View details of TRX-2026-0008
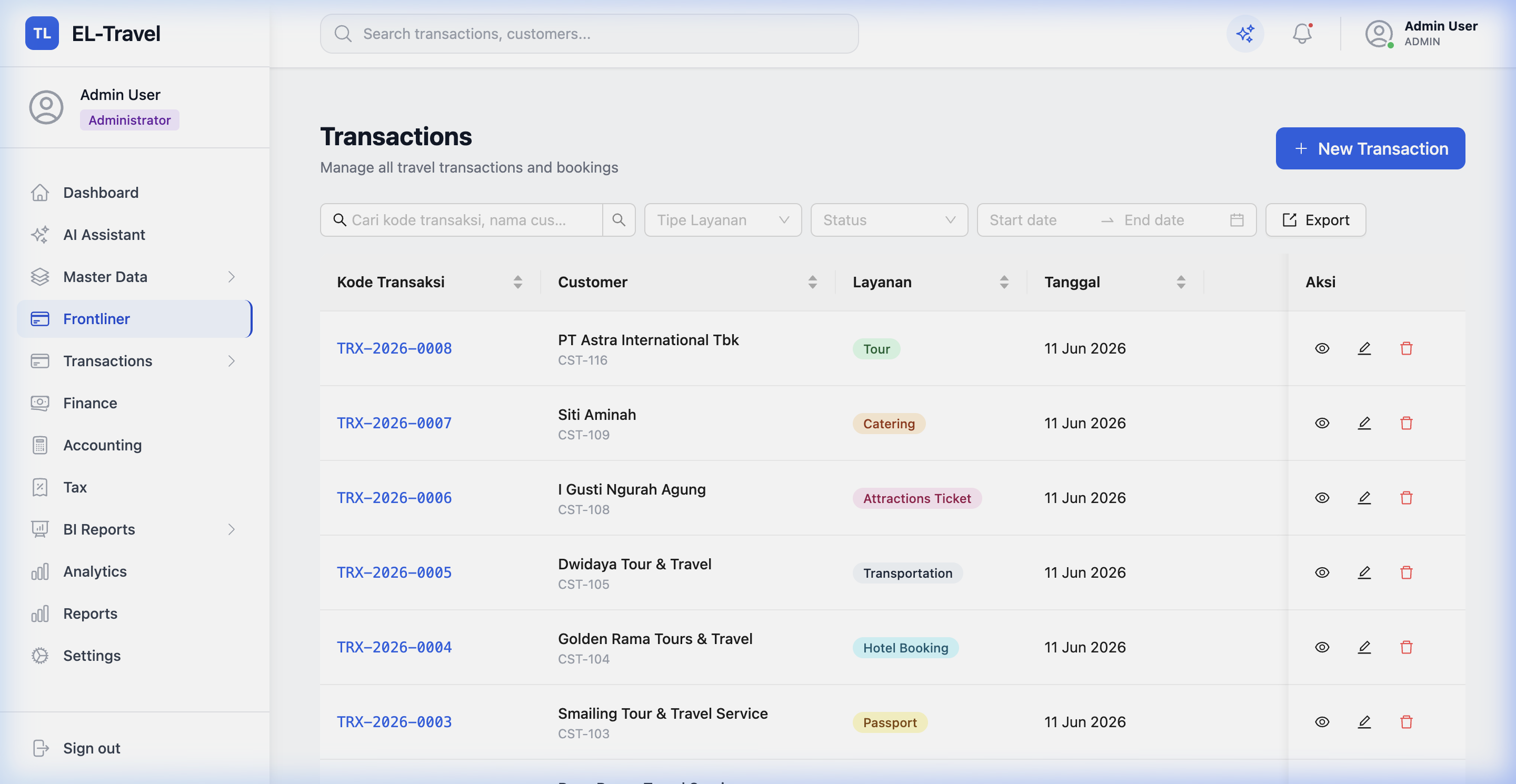1516x784 pixels. [x=1322, y=348]
